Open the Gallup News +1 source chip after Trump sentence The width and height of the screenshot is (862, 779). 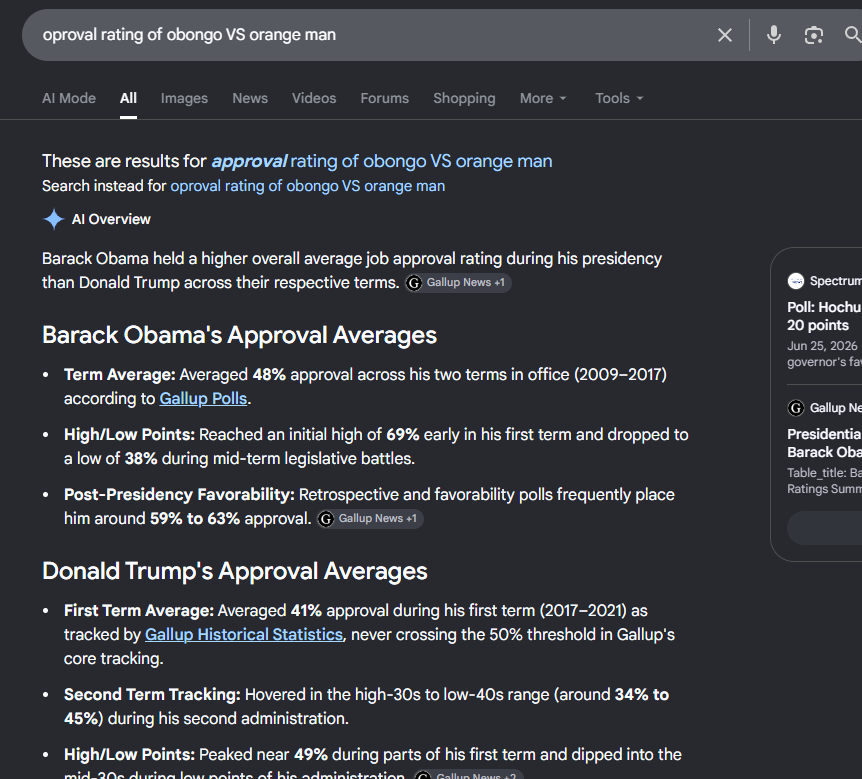[x=458, y=283]
